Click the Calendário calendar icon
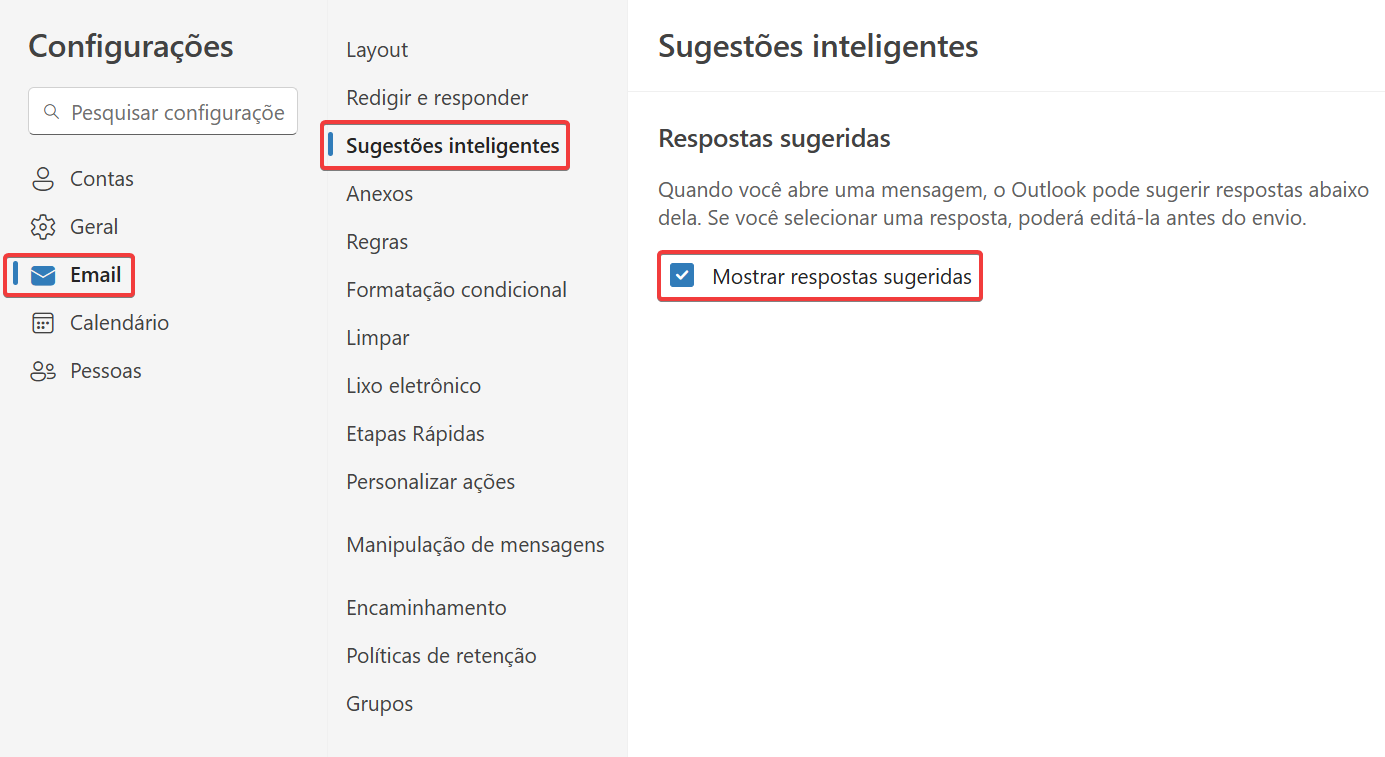 (43, 323)
